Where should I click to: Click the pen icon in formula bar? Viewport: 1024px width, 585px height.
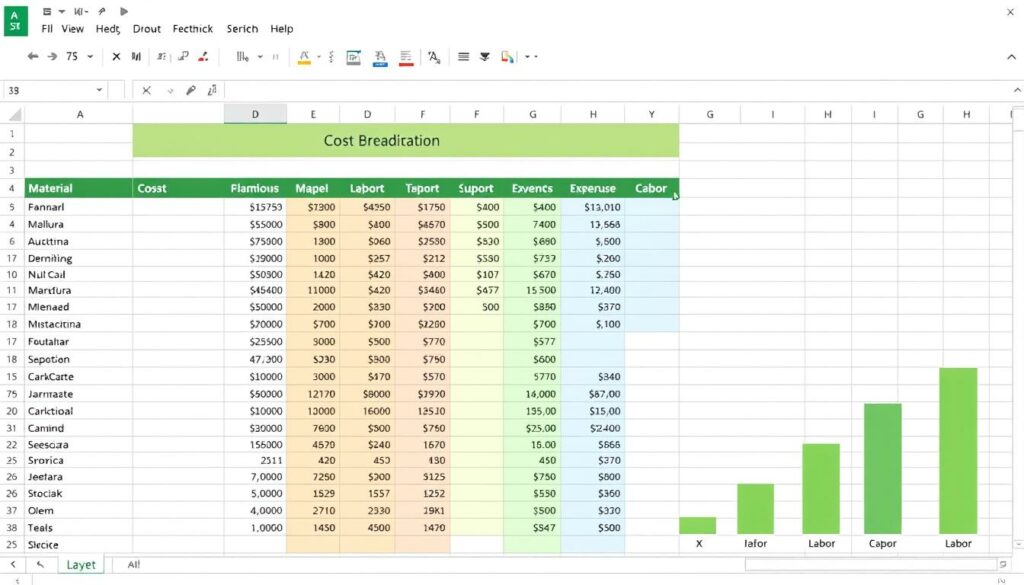pos(191,91)
